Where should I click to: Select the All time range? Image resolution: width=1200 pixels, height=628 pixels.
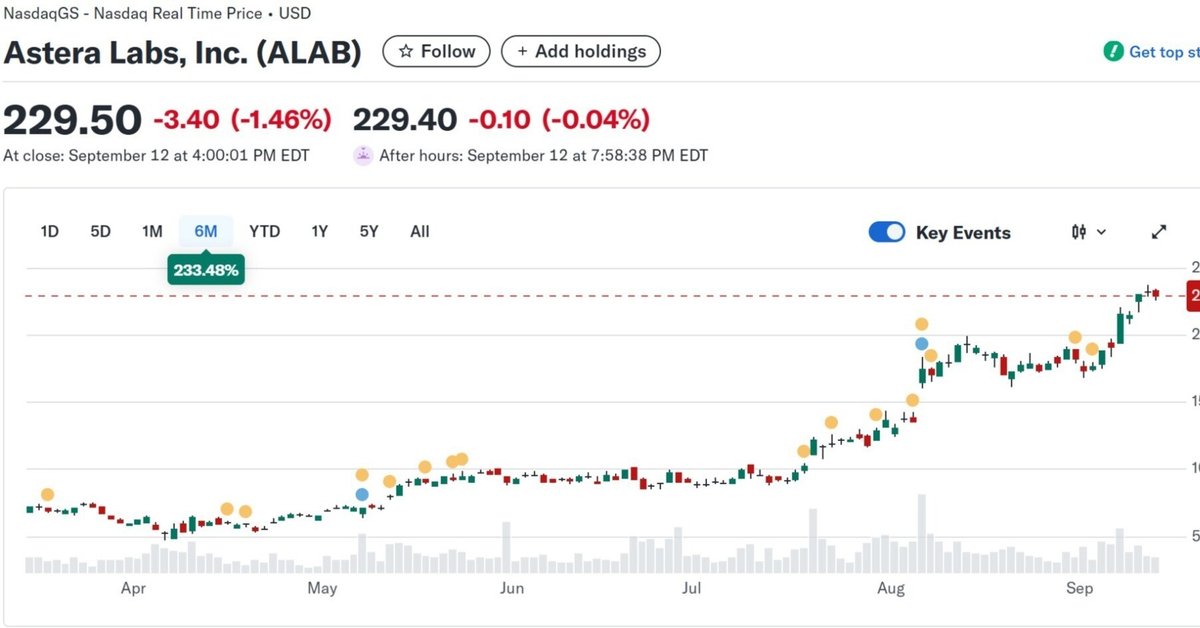(x=419, y=231)
